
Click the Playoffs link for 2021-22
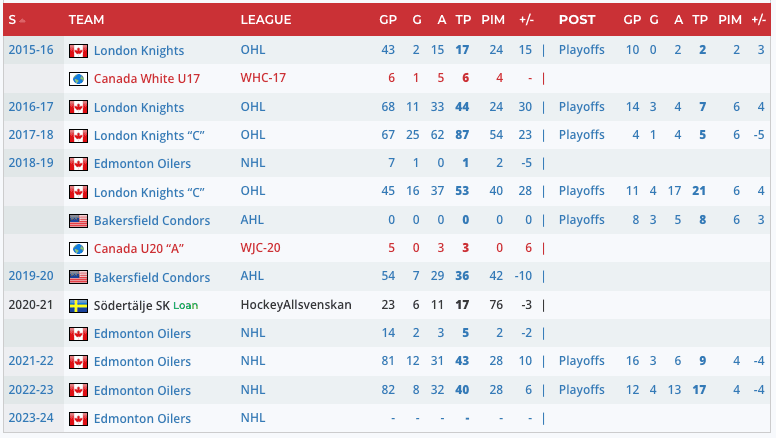[582, 362]
